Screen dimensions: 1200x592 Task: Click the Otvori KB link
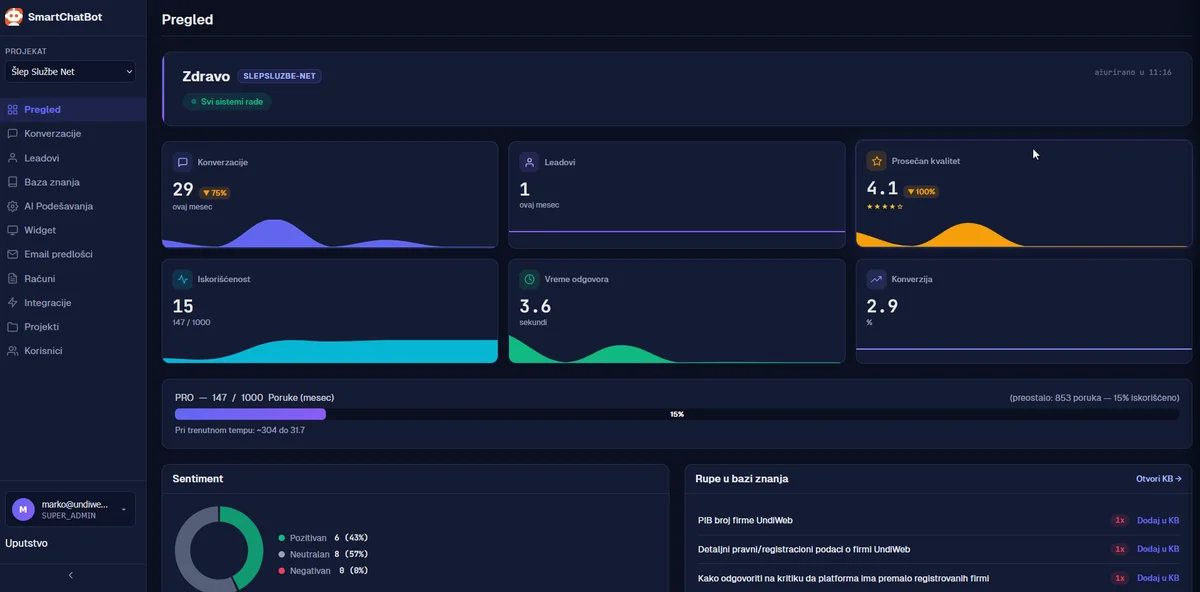[x=1158, y=479]
